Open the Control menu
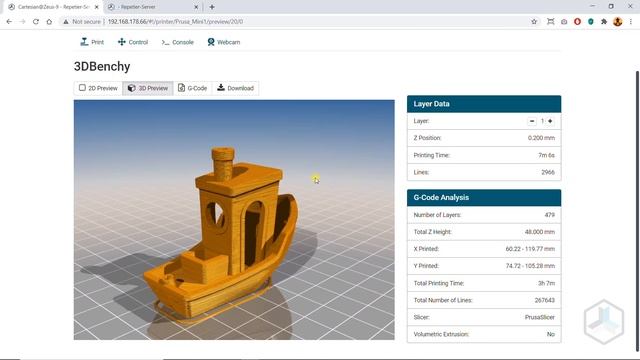Screen dimensions: 640x360 click(x=133, y=42)
